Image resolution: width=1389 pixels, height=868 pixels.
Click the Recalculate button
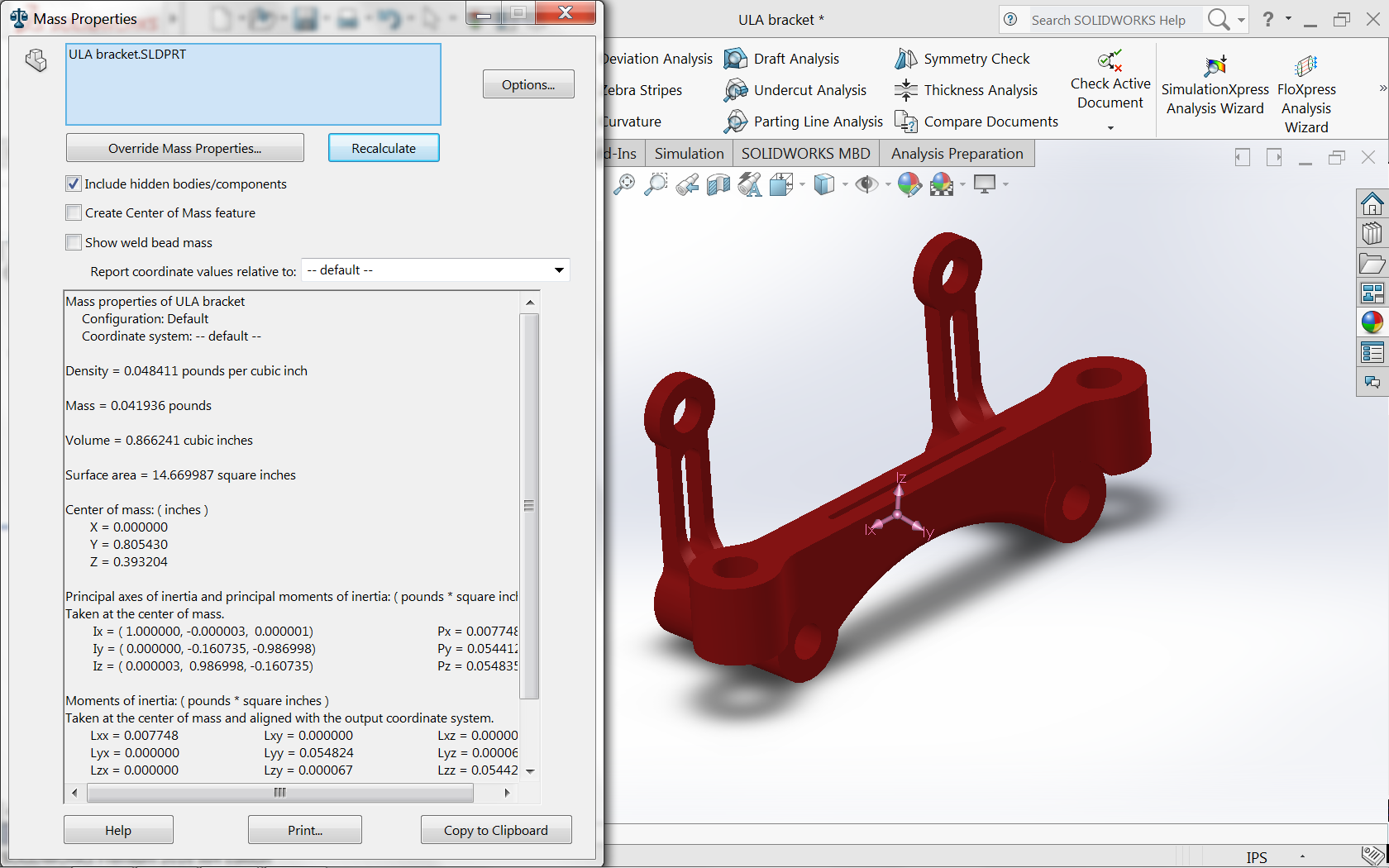coord(384,148)
